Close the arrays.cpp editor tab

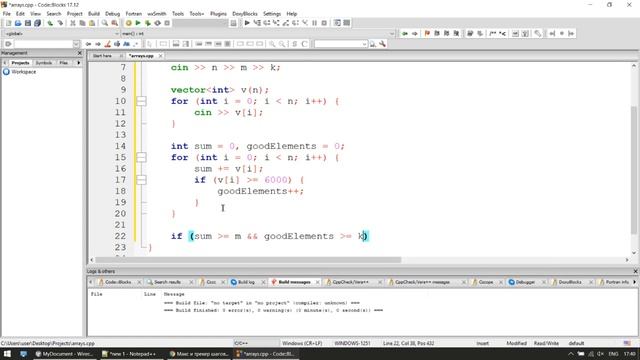point(160,56)
